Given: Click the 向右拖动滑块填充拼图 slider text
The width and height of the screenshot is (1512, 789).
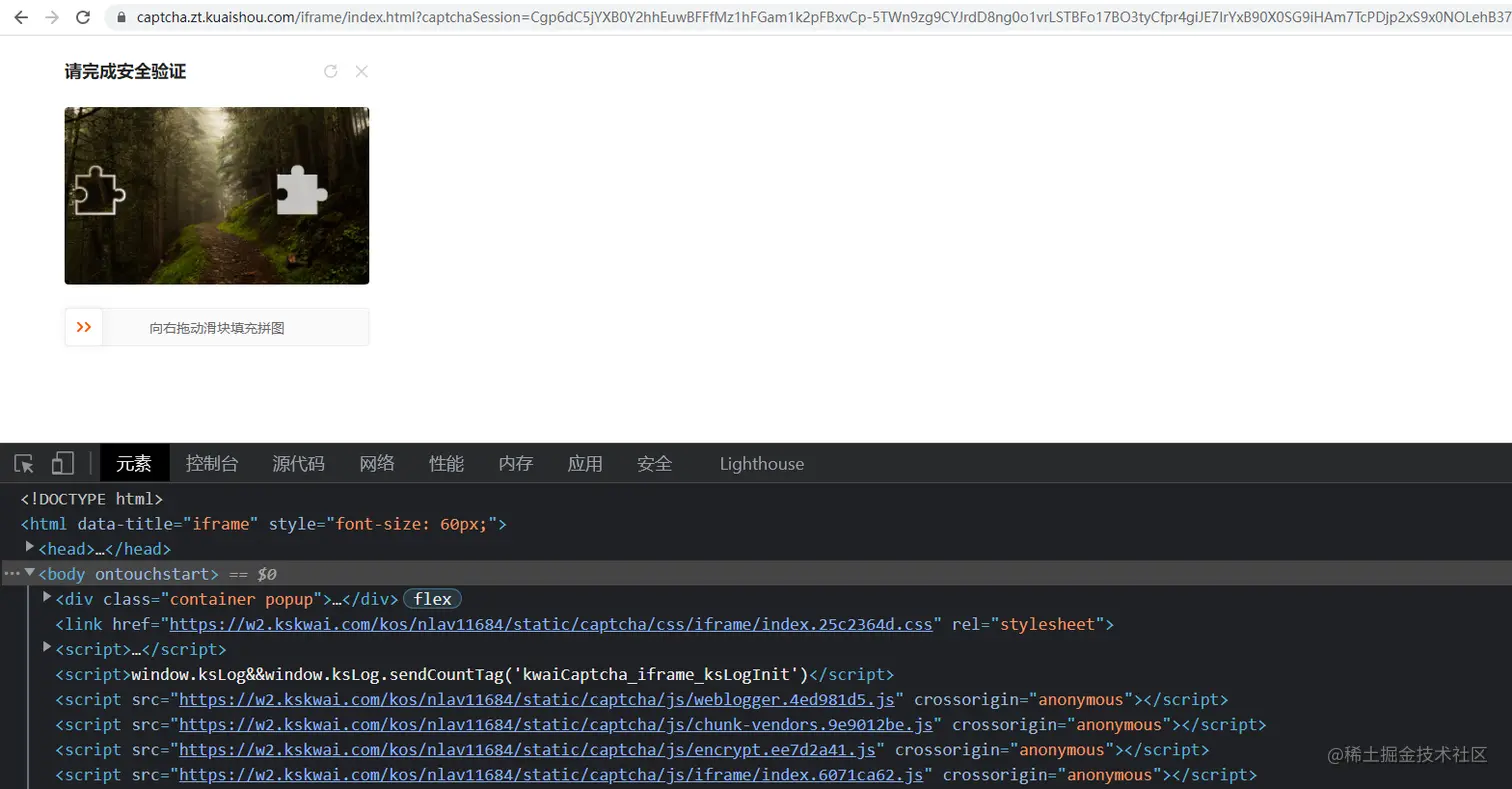Looking at the screenshot, I should click(x=217, y=328).
